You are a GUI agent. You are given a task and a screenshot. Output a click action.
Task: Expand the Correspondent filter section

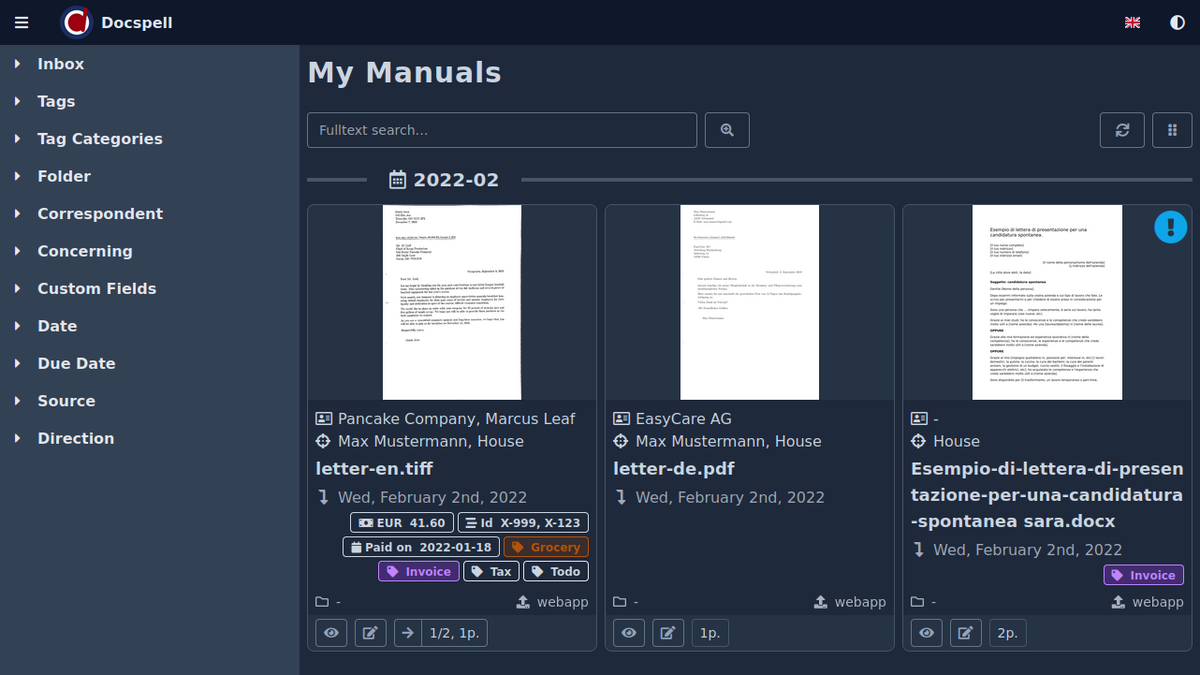tap(100, 214)
